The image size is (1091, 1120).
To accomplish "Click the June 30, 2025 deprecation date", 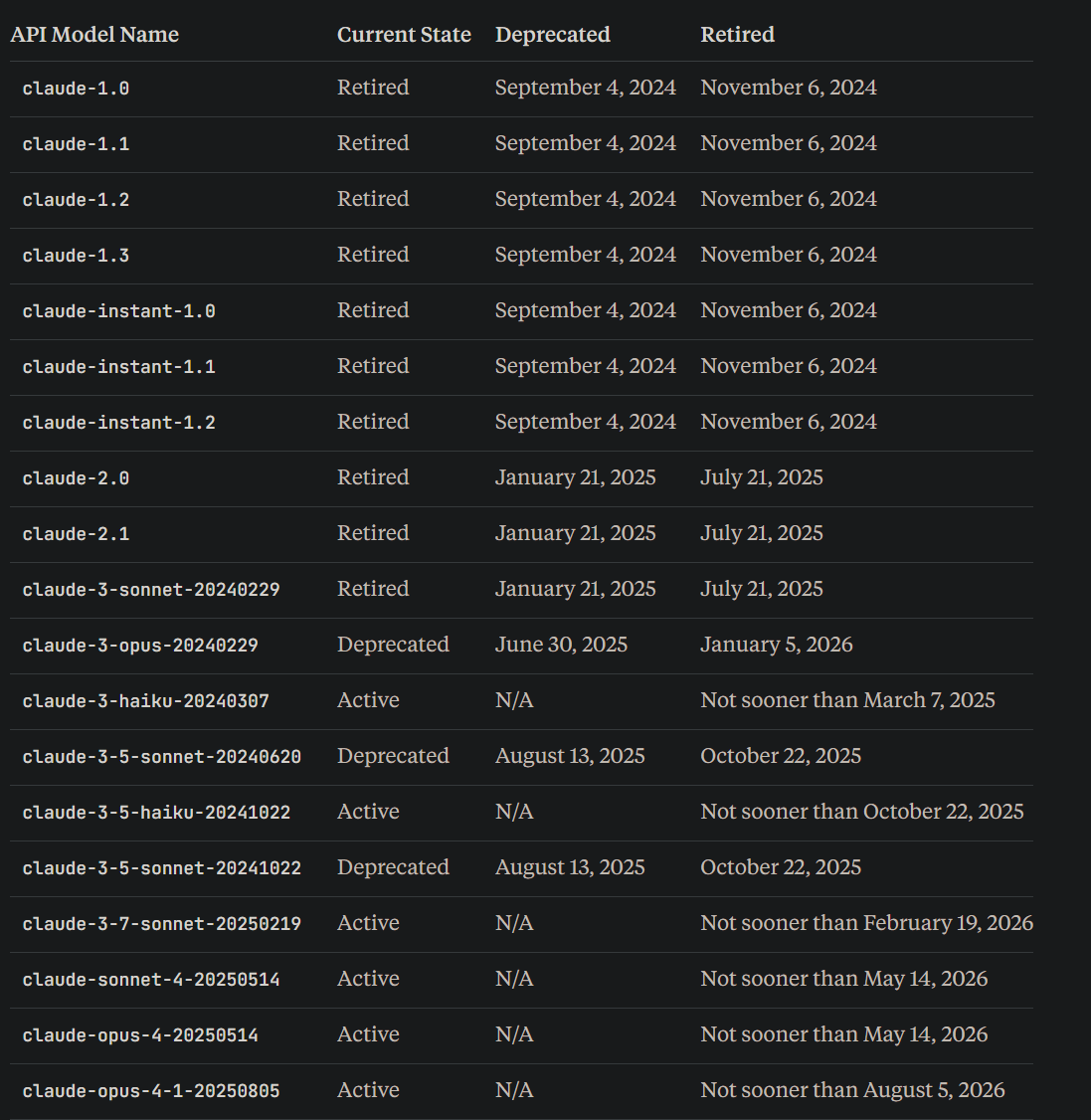I will click(x=561, y=645).
